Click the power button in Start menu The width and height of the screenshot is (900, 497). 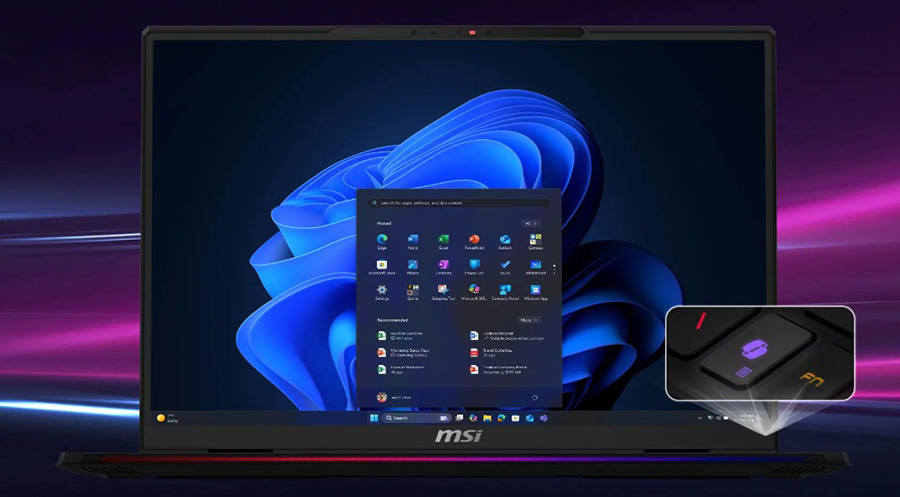(534, 397)
